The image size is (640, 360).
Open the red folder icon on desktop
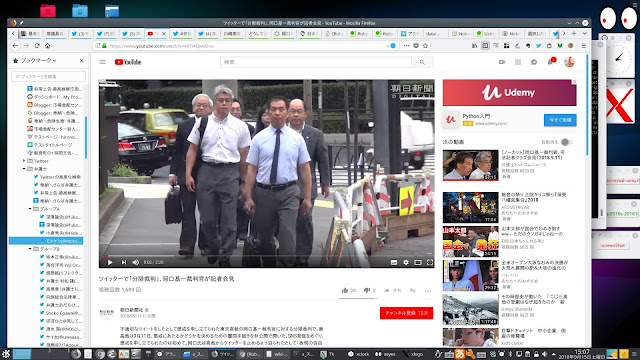click(x=48, y=11)
